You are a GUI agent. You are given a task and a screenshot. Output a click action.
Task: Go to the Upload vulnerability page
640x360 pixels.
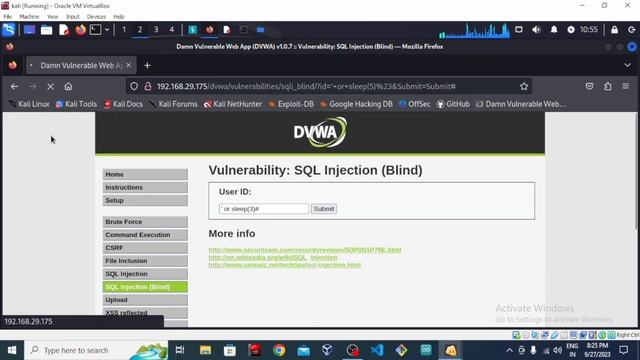click(145, 300)
